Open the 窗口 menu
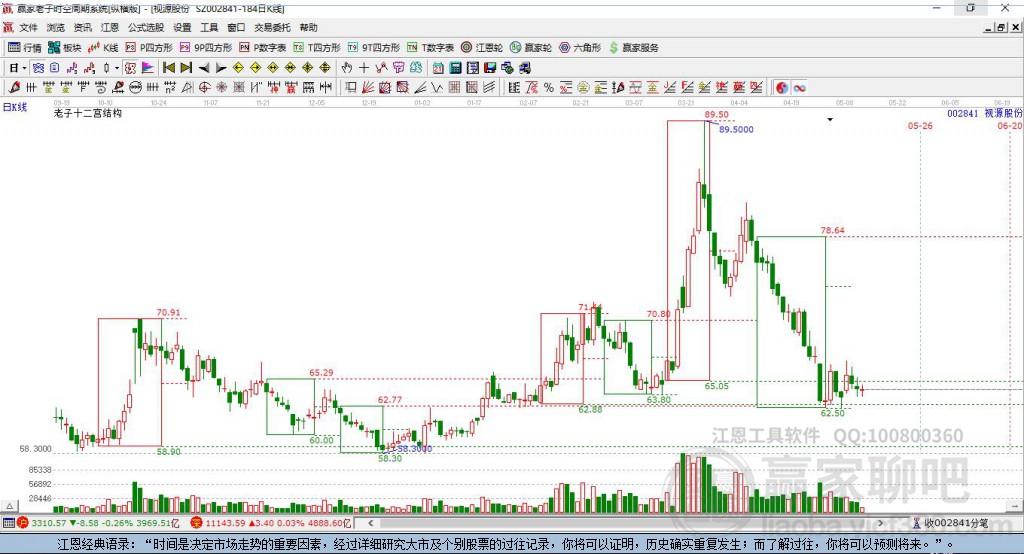The image size is (1024, 554). point(236,27)
